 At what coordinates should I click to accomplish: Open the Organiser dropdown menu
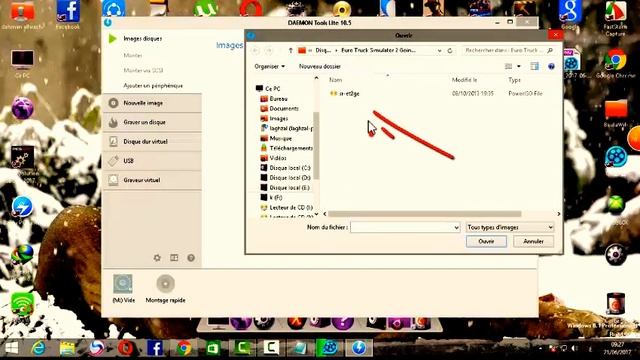(x=269, y=66)
